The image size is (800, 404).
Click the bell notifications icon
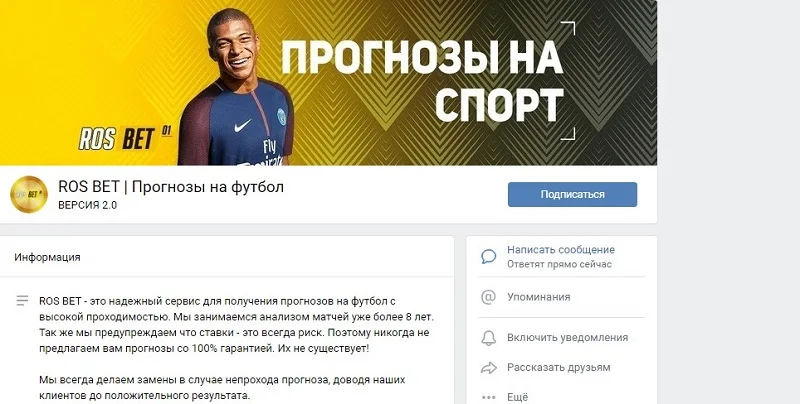[x=488, y=338]
